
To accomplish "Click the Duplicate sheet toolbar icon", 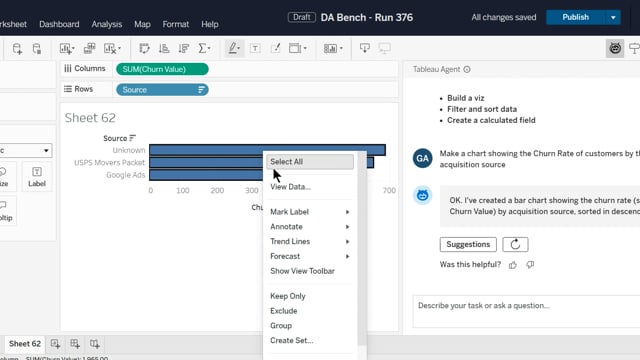I will 89,49.
